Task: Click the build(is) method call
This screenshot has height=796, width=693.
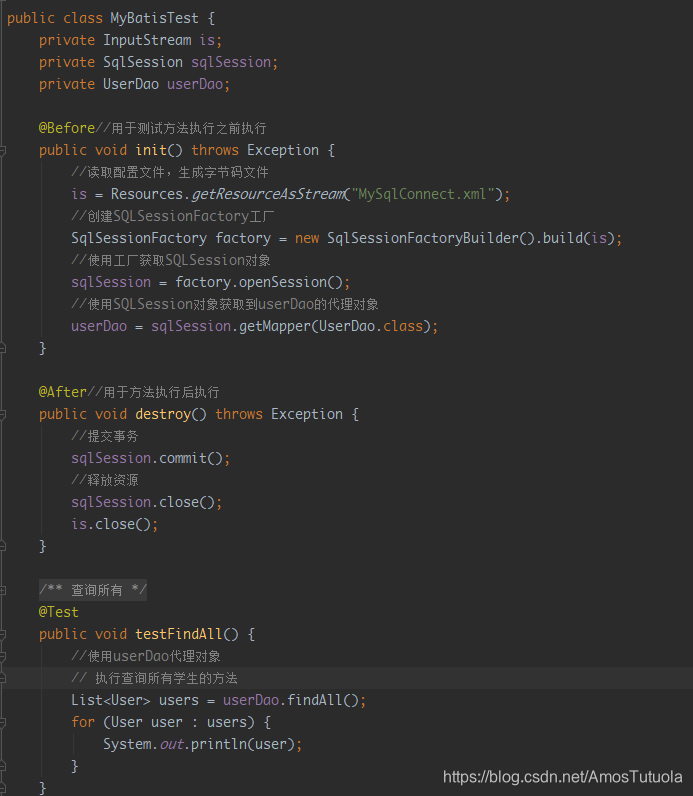Action: (x=578, y=238)
